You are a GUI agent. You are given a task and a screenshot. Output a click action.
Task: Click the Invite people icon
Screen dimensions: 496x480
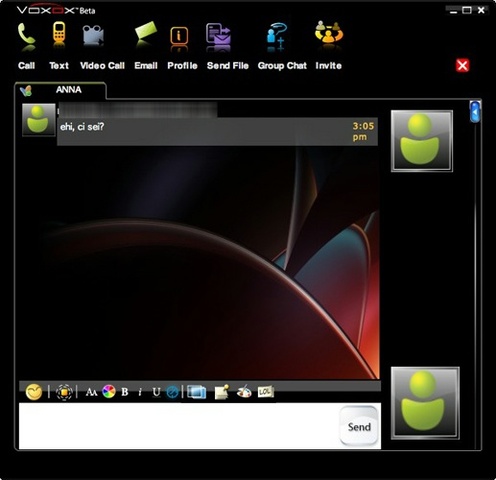pos(329,32)
